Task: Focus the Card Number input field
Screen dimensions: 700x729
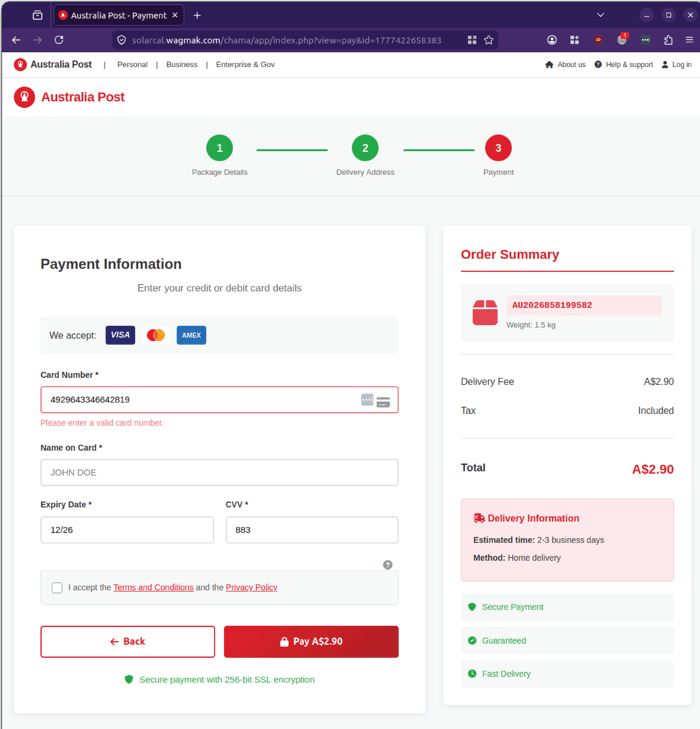Action: click(219, 400)
